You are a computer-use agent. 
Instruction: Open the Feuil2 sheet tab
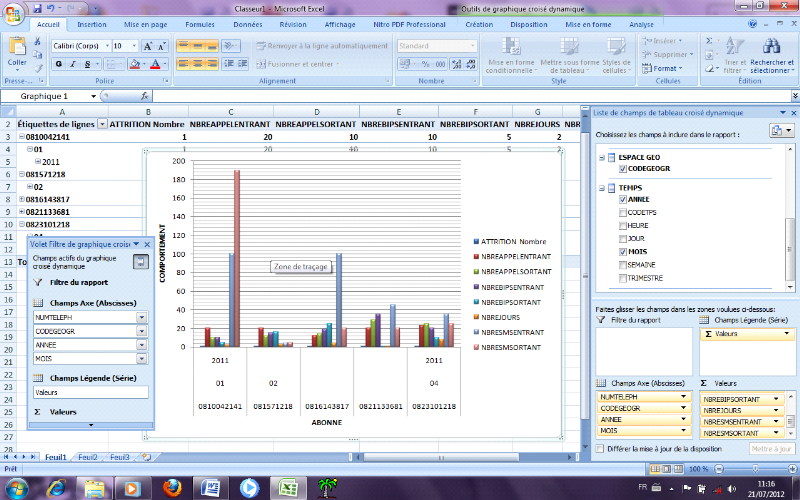[x=90, y=457]
